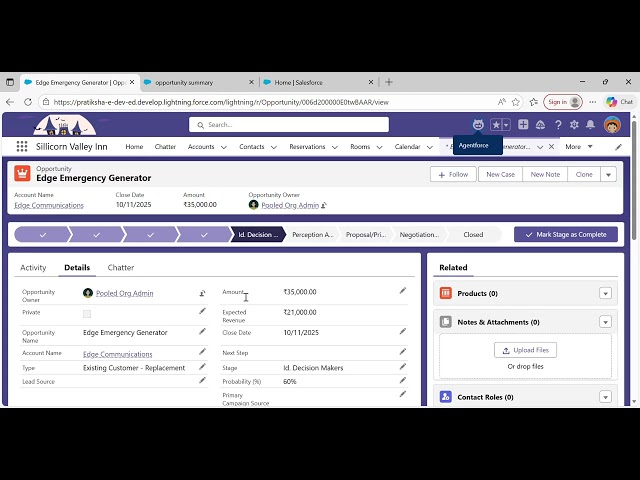Open the Favorites star icon

click(x=496, y=125)
